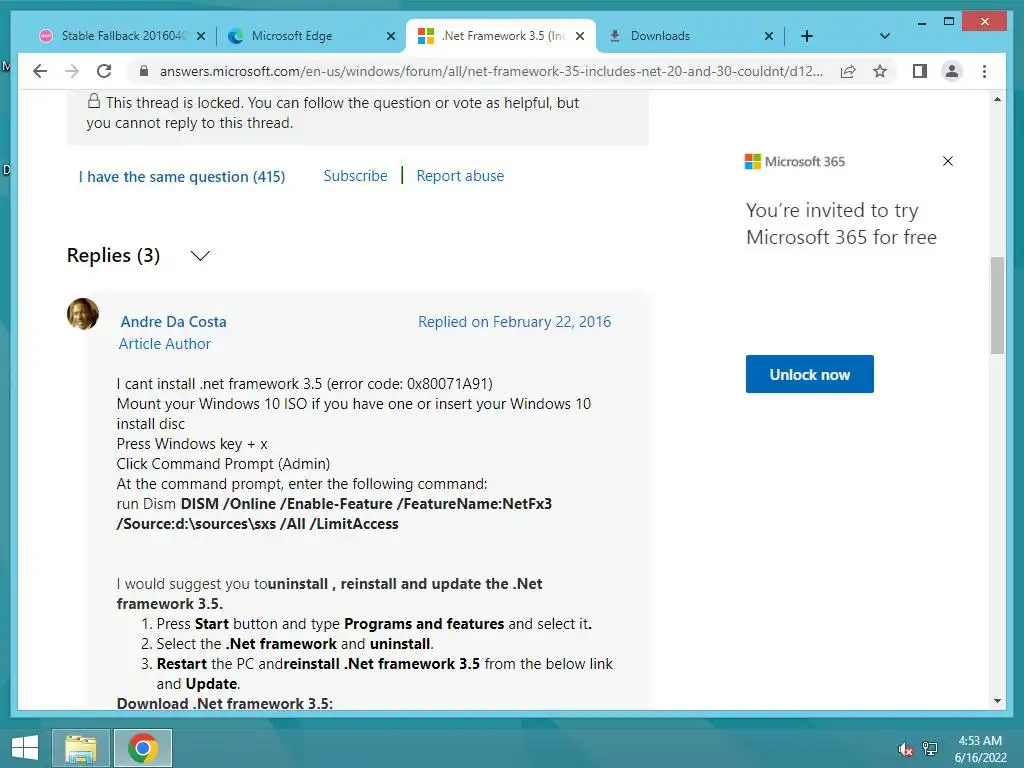Bookmark this page with star icon
The image size is (1024, 768).
tap(880, 71)
